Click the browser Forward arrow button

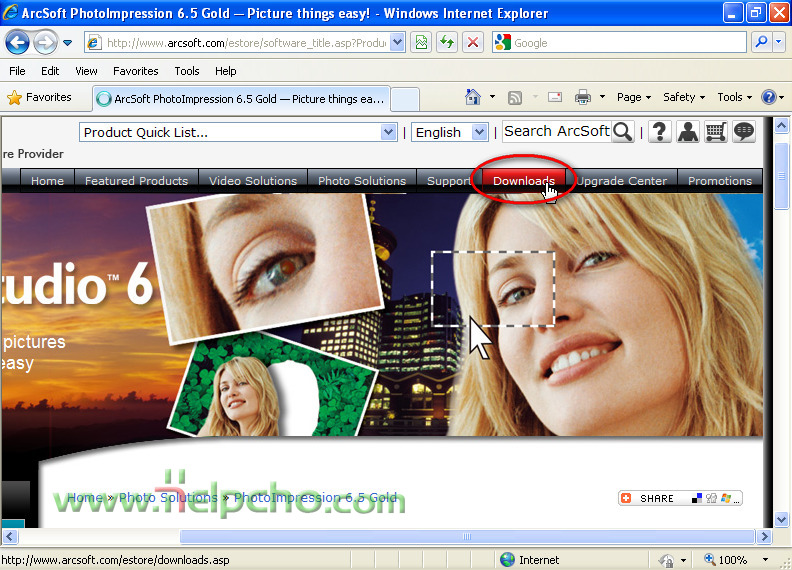(45, 43)
